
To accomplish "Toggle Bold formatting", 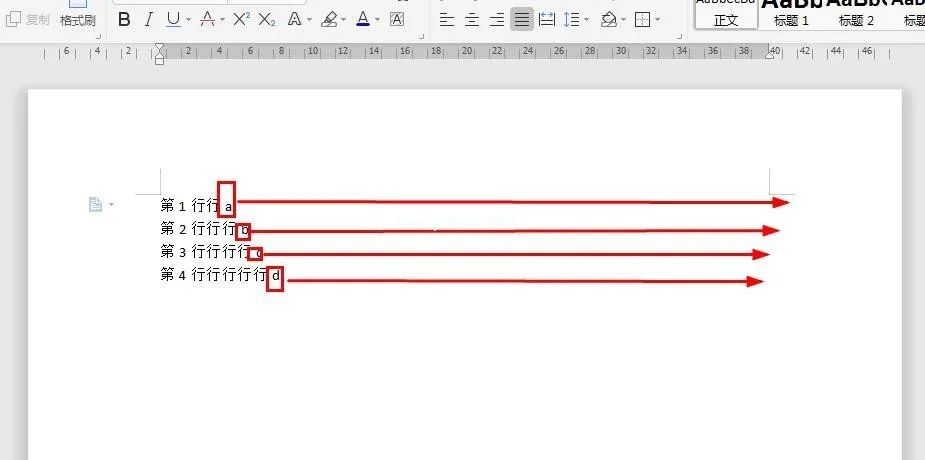I will (x=124, y=20).
